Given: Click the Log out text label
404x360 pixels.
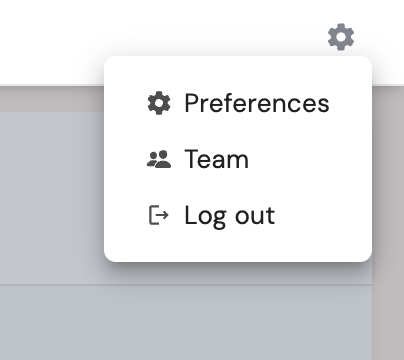Looking at the screenshot, I should point(230,216).
